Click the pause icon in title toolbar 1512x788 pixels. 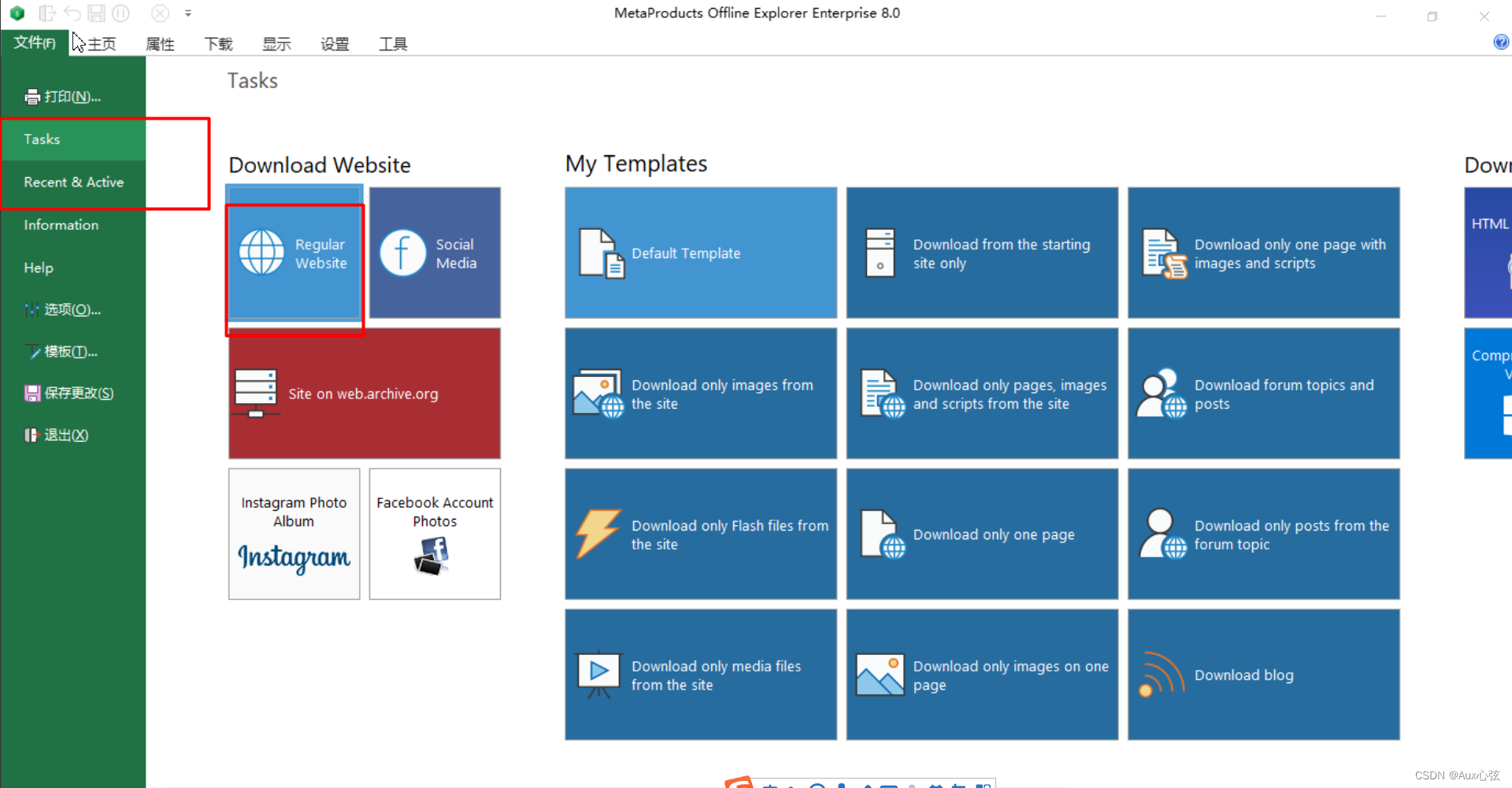coord(120,13)
